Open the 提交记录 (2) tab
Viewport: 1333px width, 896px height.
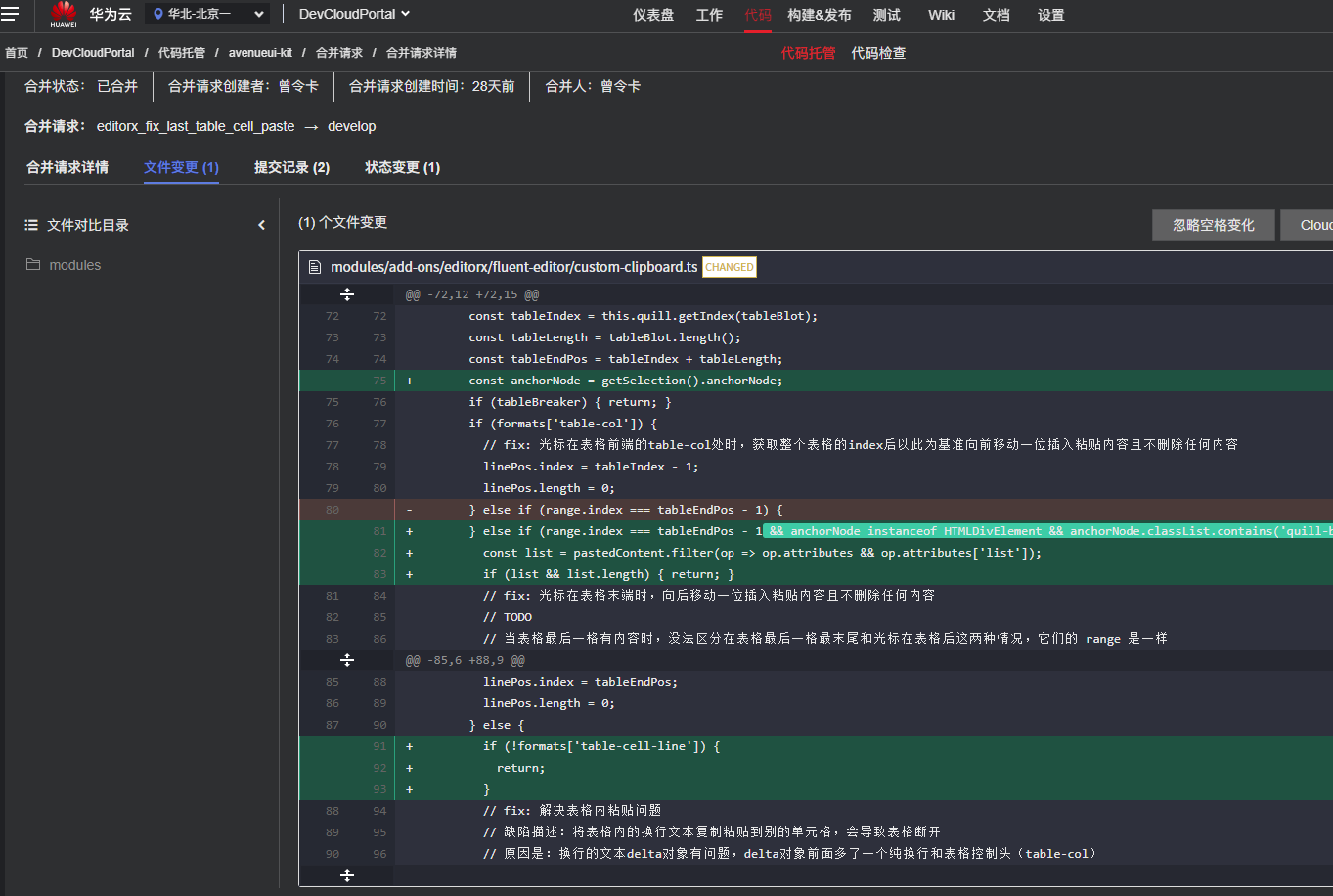[x=291, y=167]
